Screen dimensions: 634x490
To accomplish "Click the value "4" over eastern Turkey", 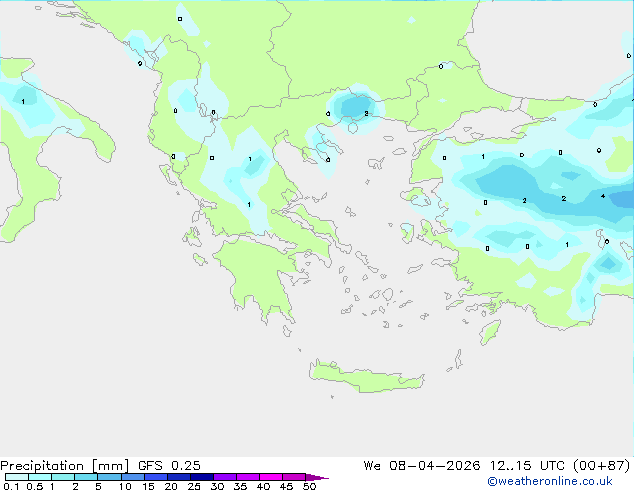I will (x=602, y=196).
